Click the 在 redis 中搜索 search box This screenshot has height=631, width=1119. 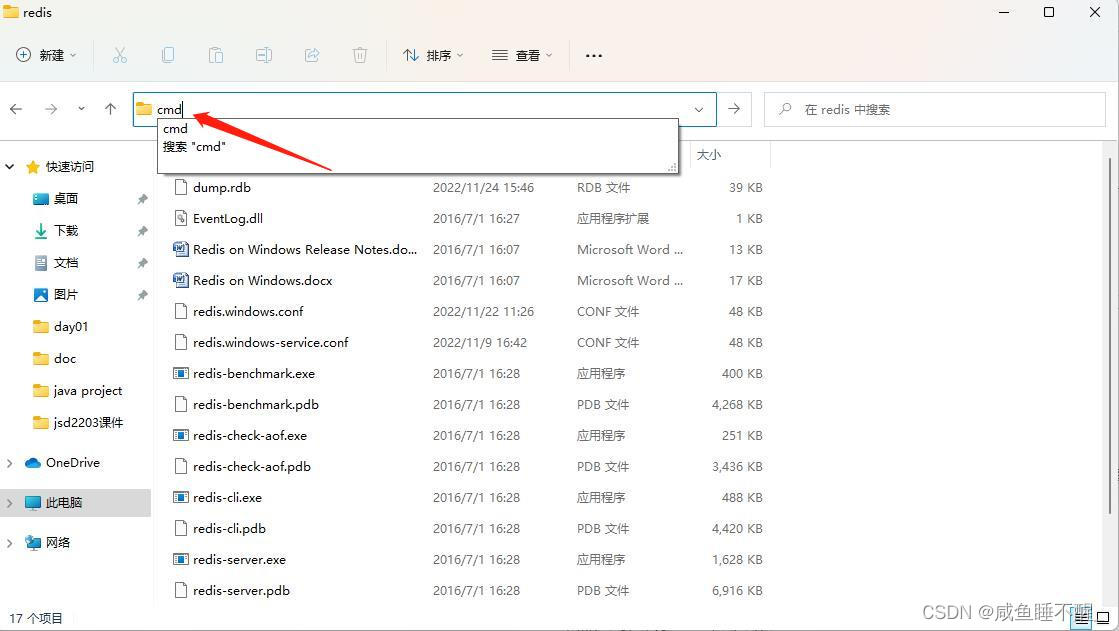(934, 109)
